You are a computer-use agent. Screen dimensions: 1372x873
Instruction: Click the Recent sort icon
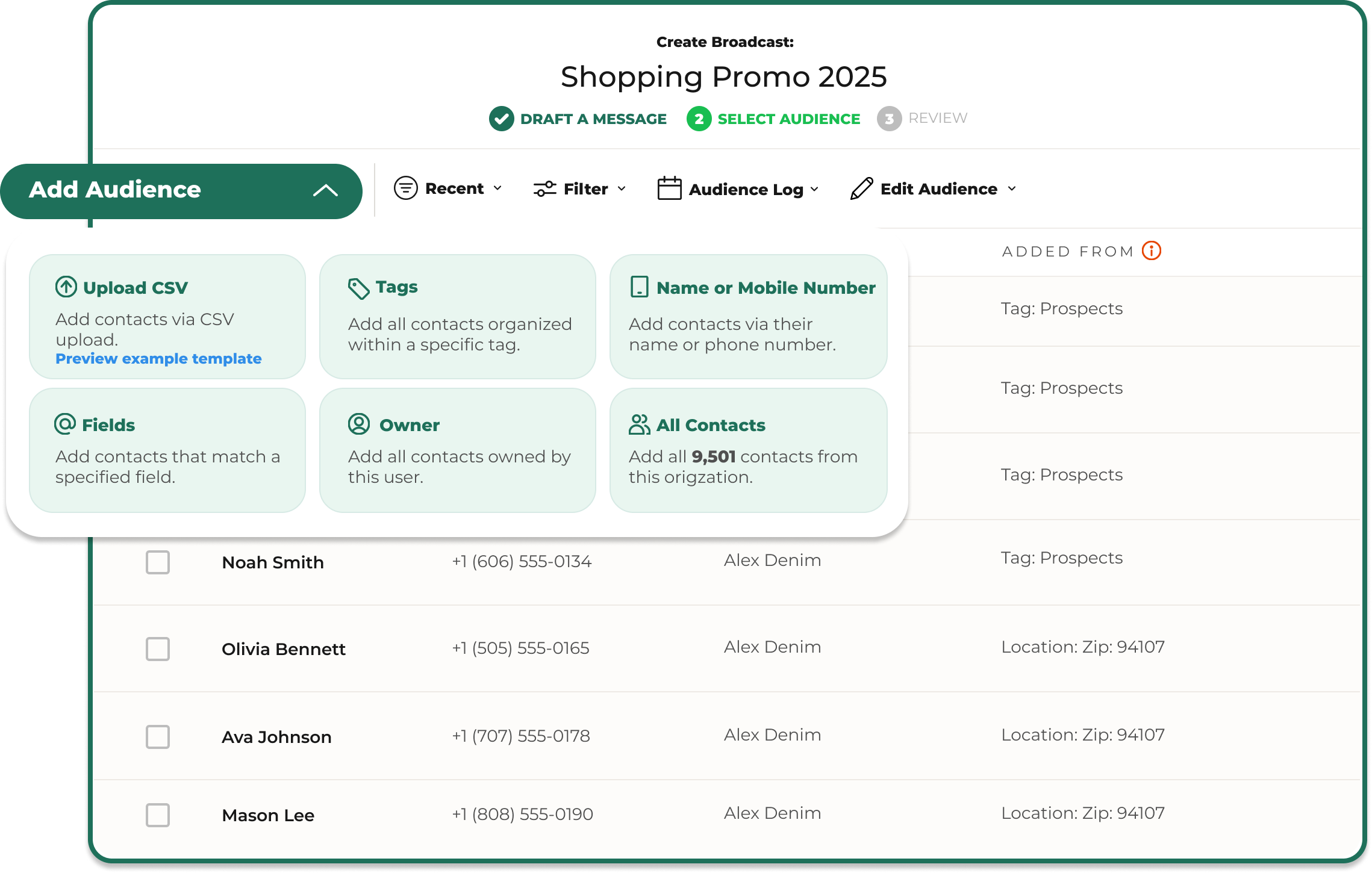405,188
